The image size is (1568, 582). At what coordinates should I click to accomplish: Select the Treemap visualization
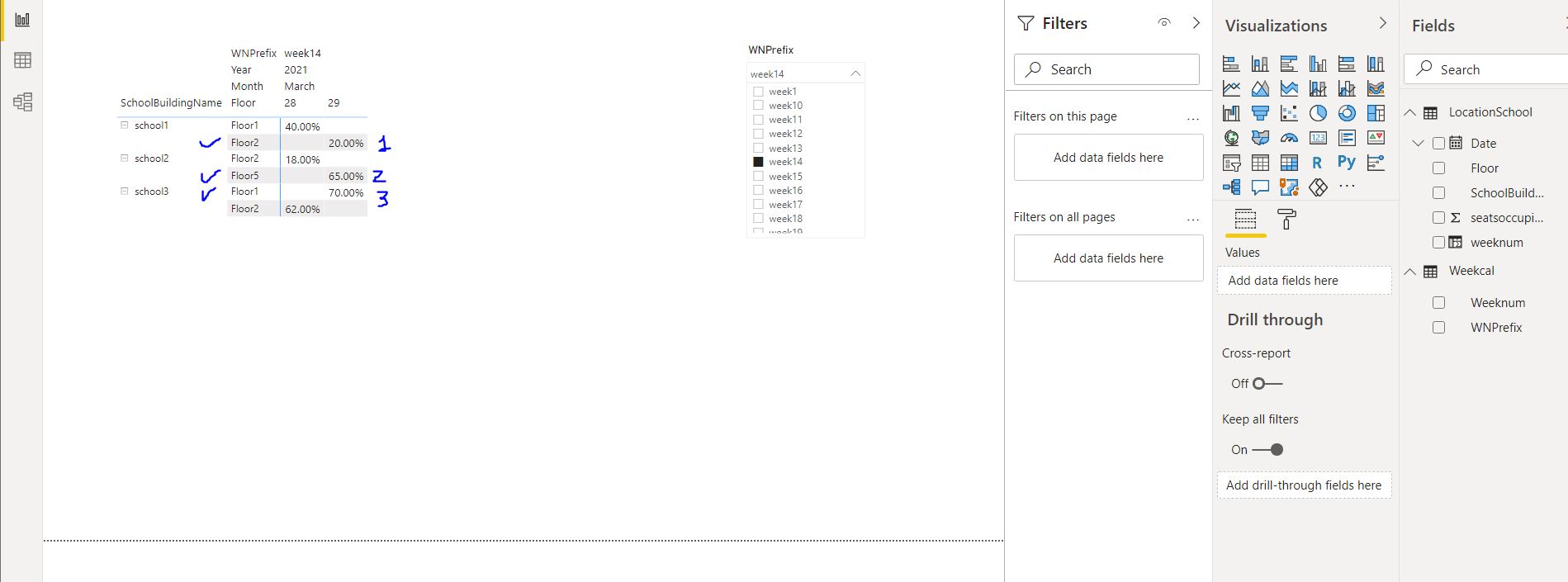[x=1376, y=113]
